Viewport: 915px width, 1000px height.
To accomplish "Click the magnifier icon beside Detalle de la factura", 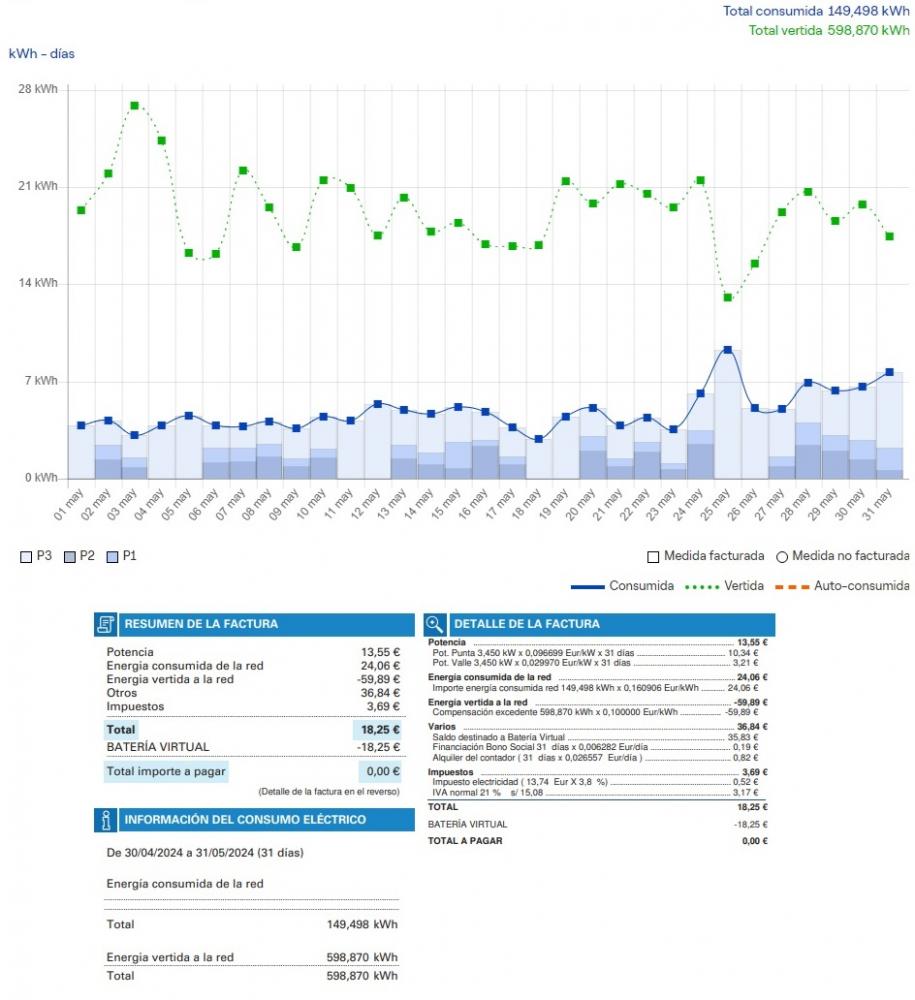I will tap(435, 624).
